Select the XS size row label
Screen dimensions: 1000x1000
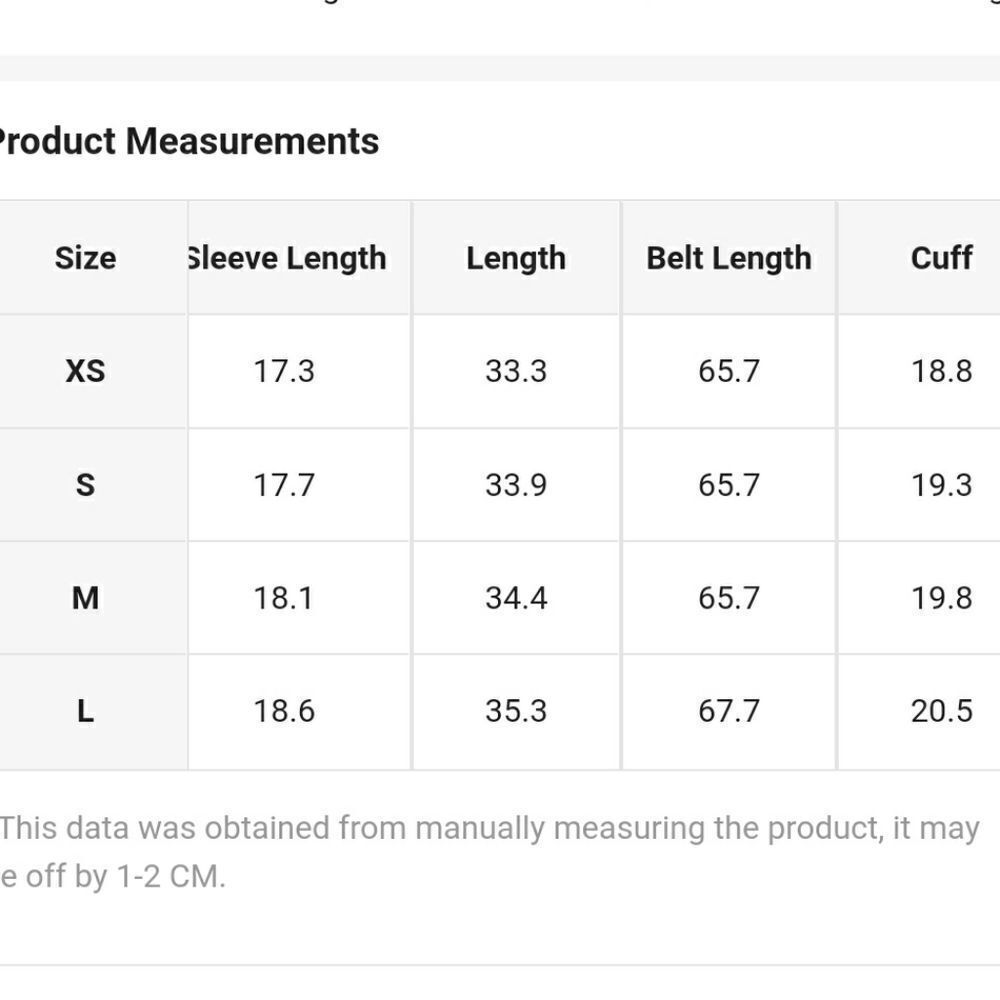[85, 371]
